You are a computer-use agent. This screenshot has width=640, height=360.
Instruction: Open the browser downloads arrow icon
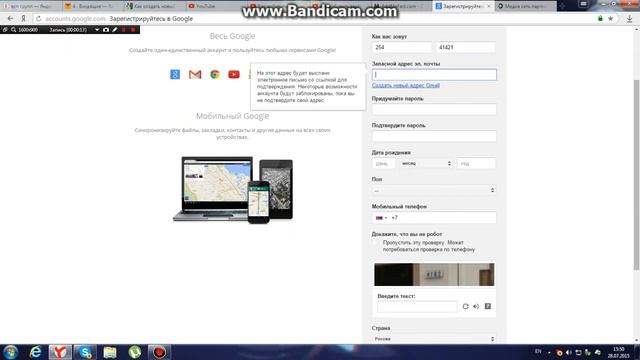click(629, 18)
